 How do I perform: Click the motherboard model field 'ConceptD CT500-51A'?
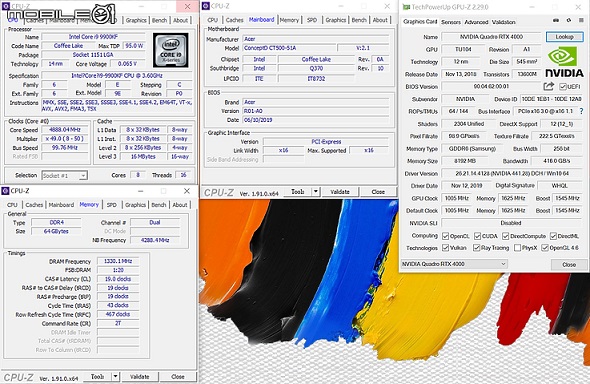(x=289, y=48)
